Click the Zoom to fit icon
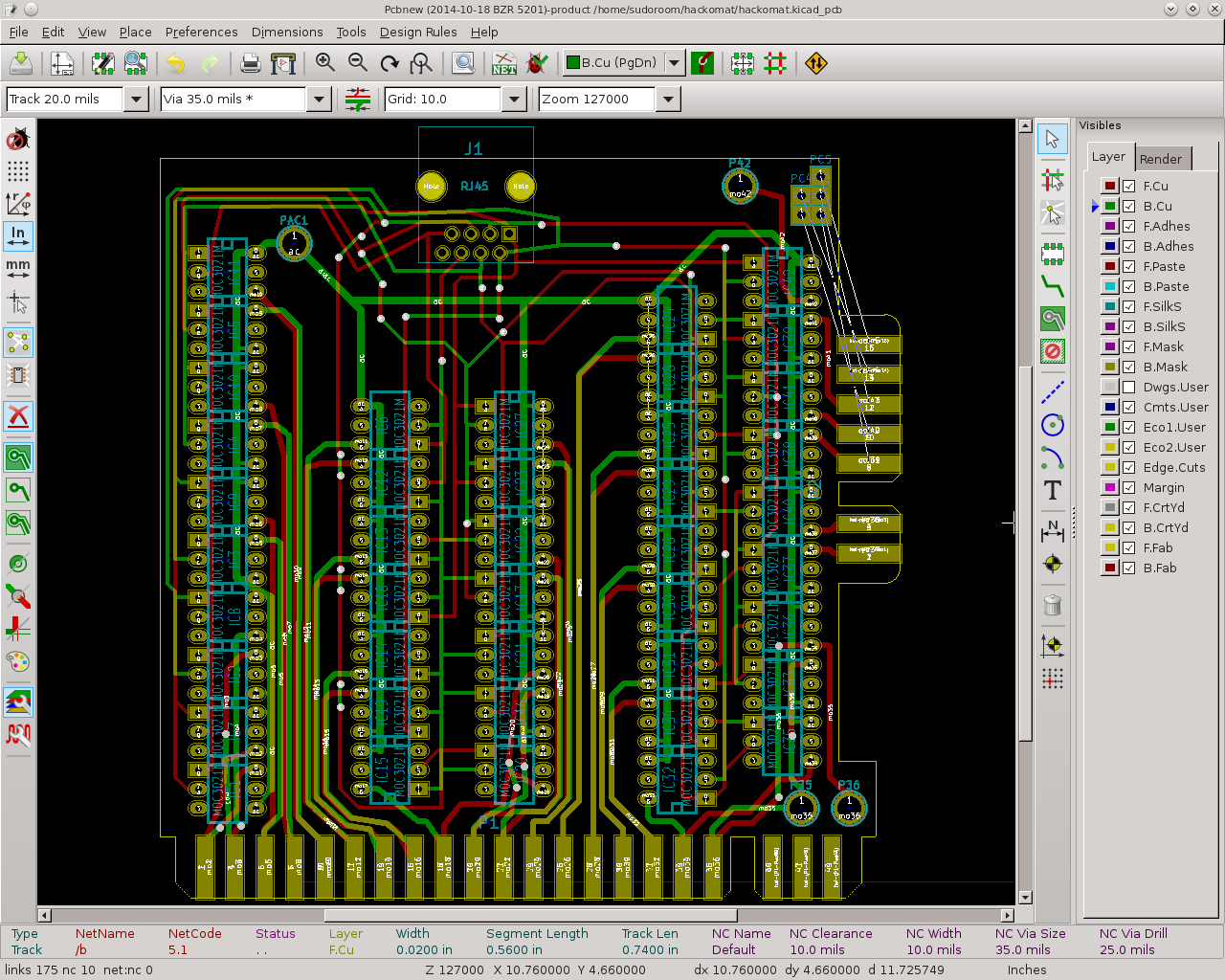1225x980 pixels. tap(421, 63)
